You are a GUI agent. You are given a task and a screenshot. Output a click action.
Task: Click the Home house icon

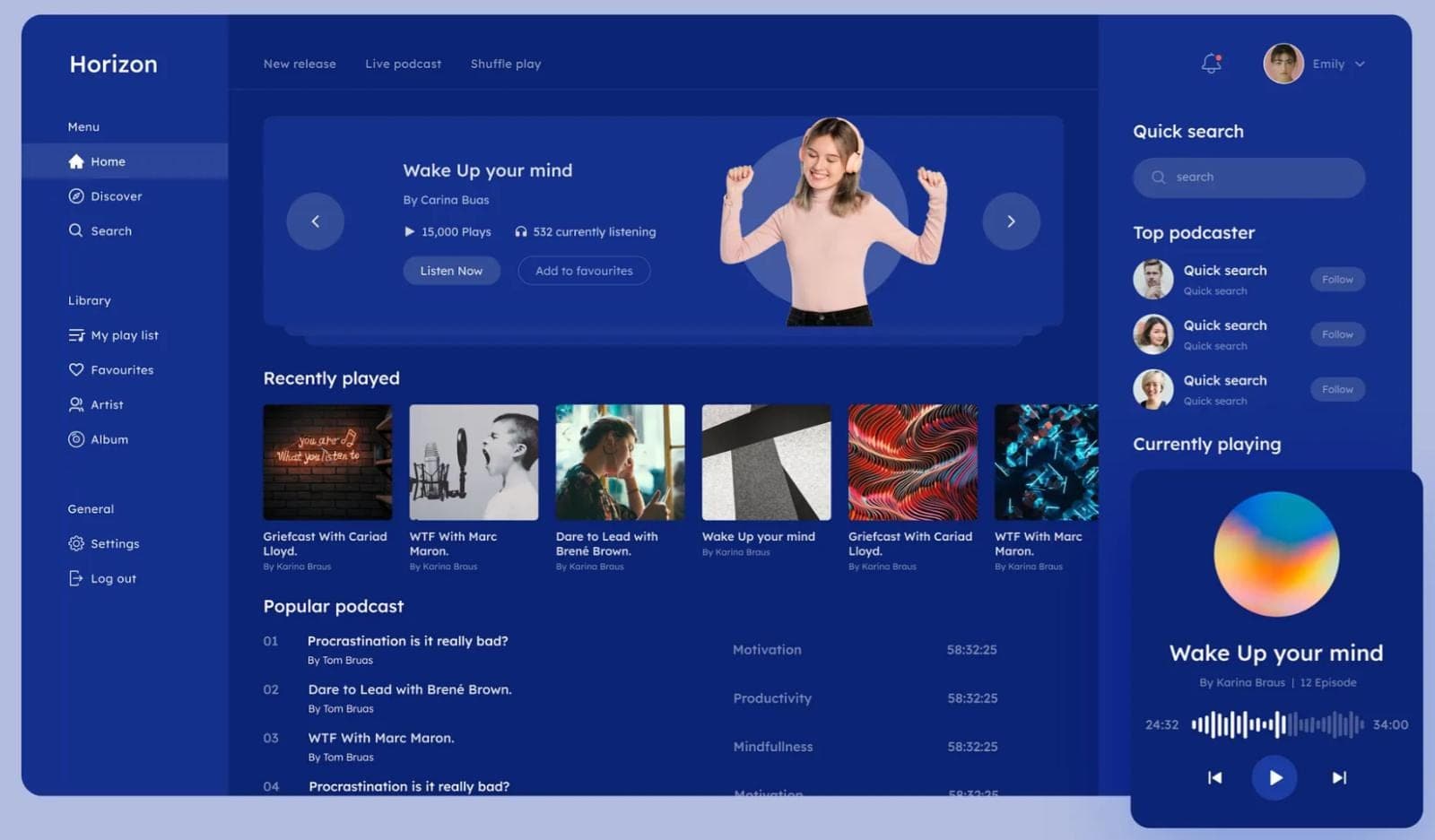pyautogui.click(x=76, y=161)
